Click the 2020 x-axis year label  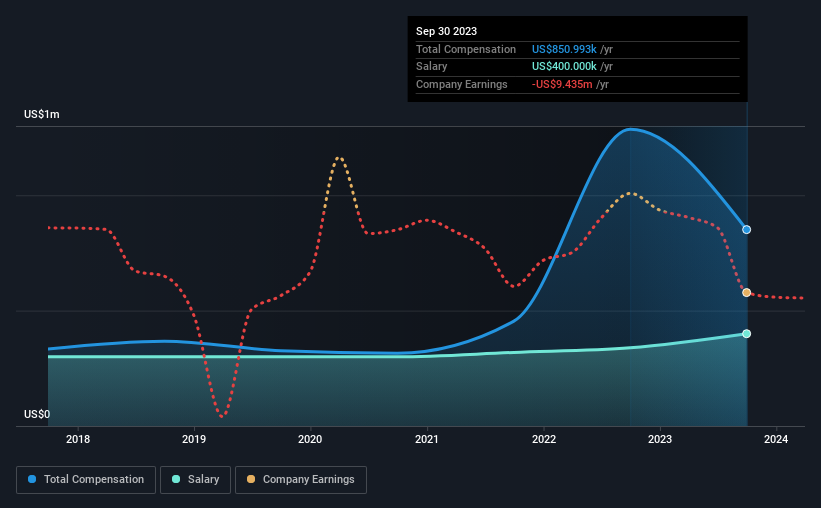point(310,439)
